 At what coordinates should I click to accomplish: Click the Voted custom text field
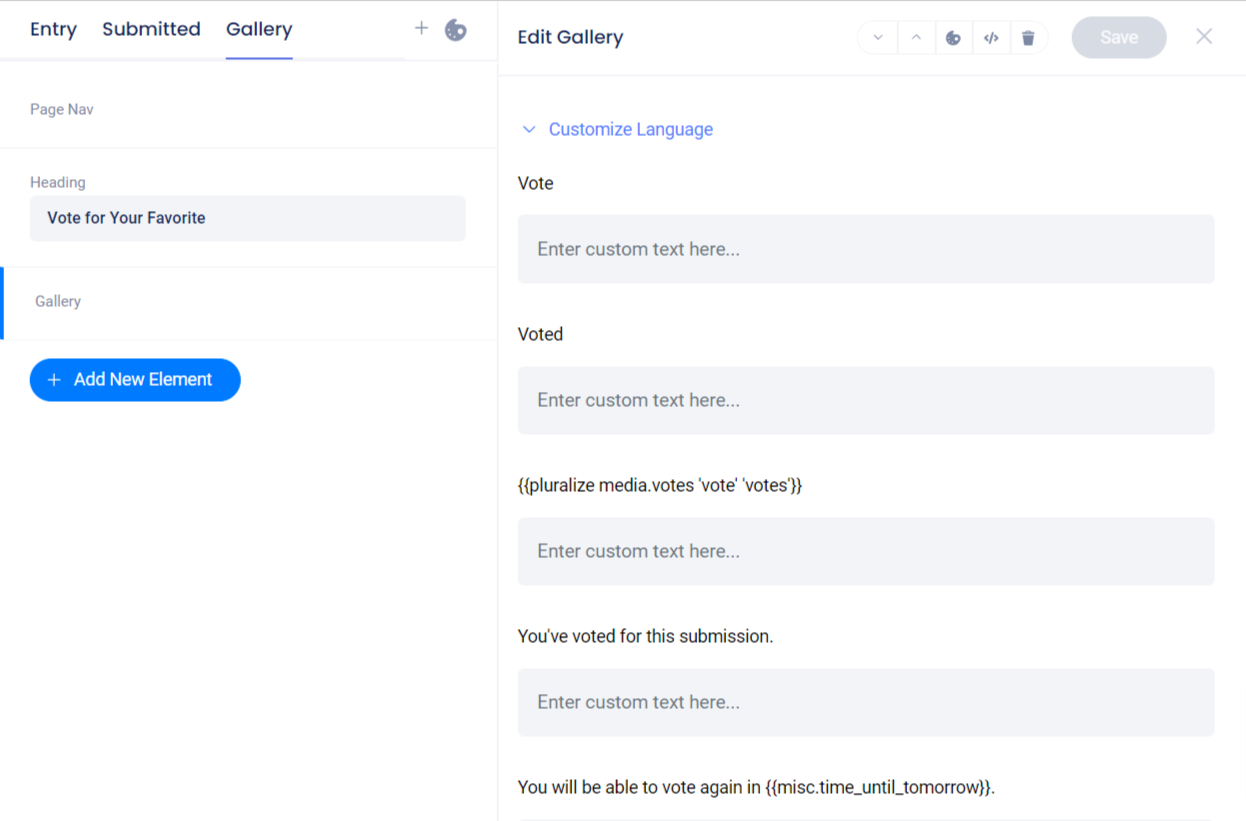[865, 400]
